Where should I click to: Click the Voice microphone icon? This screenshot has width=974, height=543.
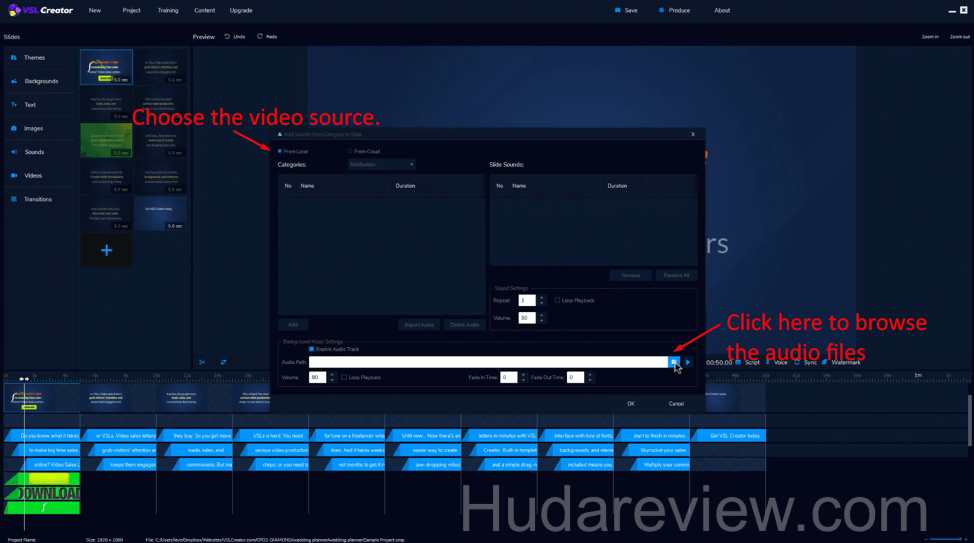pyautogui.click(x=768, y=362)
